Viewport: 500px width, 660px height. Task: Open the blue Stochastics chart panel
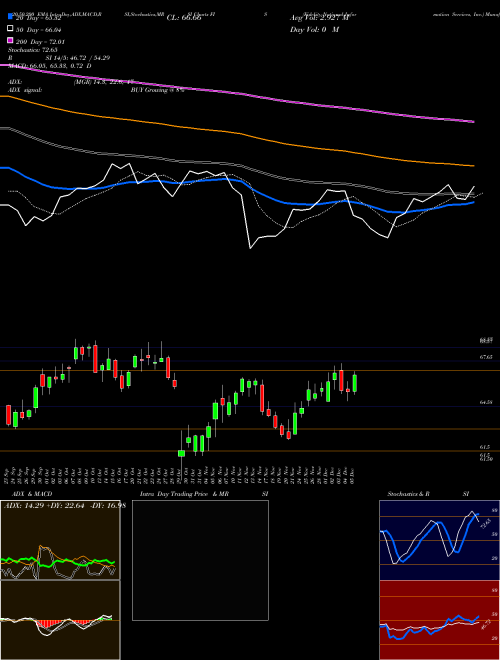[440, 540]
